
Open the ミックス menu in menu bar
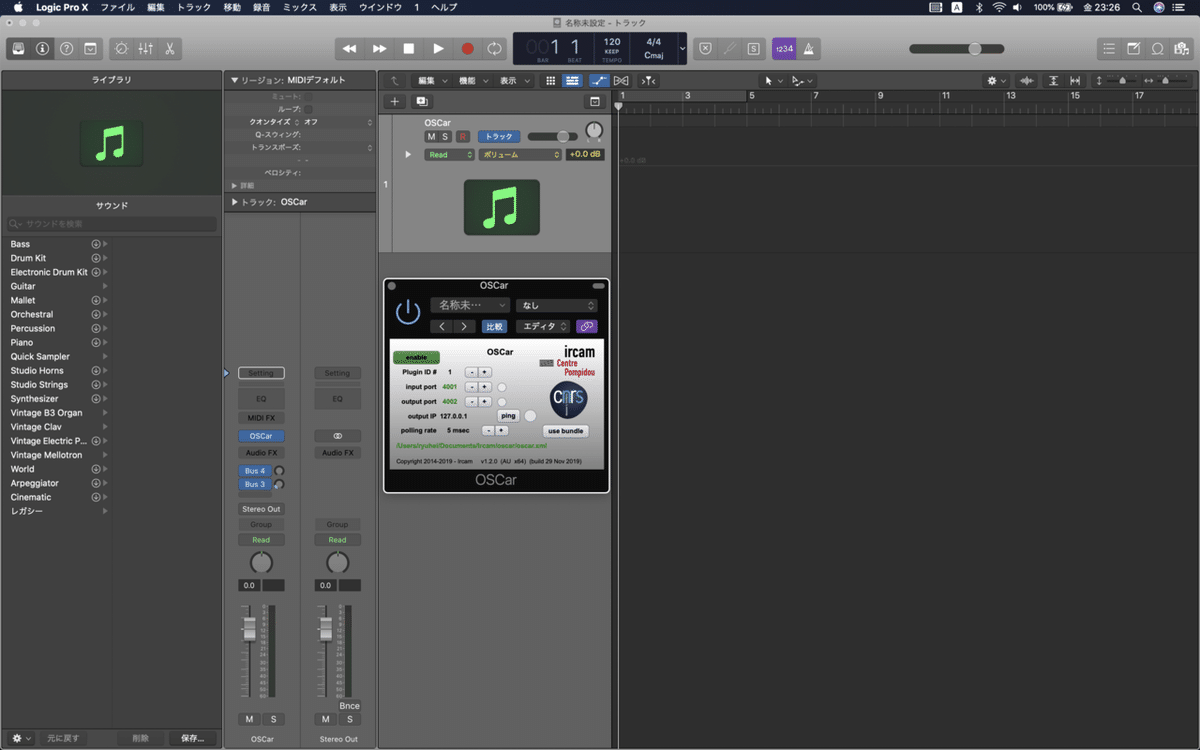point(300,7)
